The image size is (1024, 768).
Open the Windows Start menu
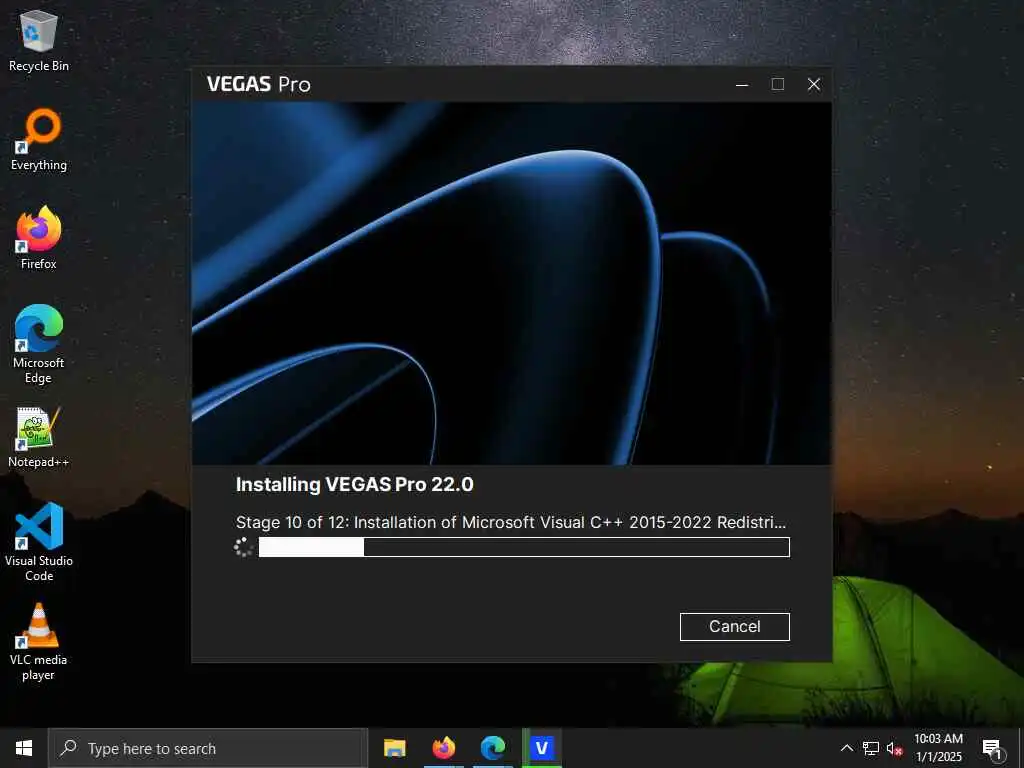(24, 748)
